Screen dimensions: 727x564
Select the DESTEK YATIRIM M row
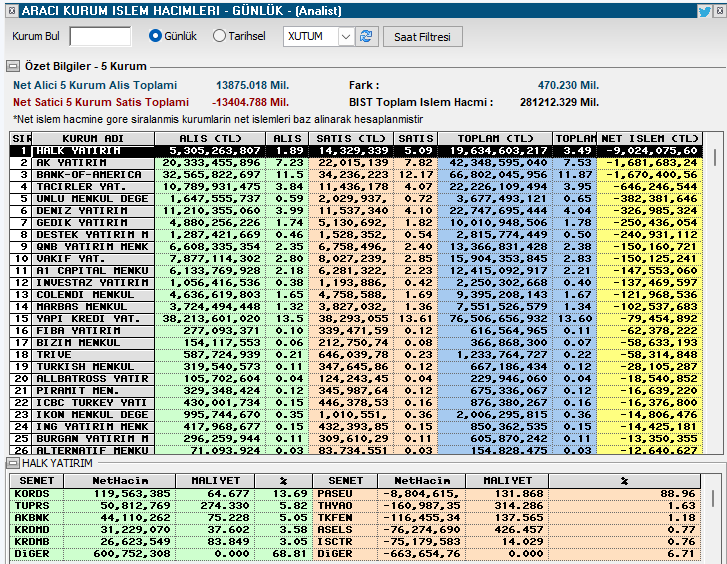click(356, 235)
